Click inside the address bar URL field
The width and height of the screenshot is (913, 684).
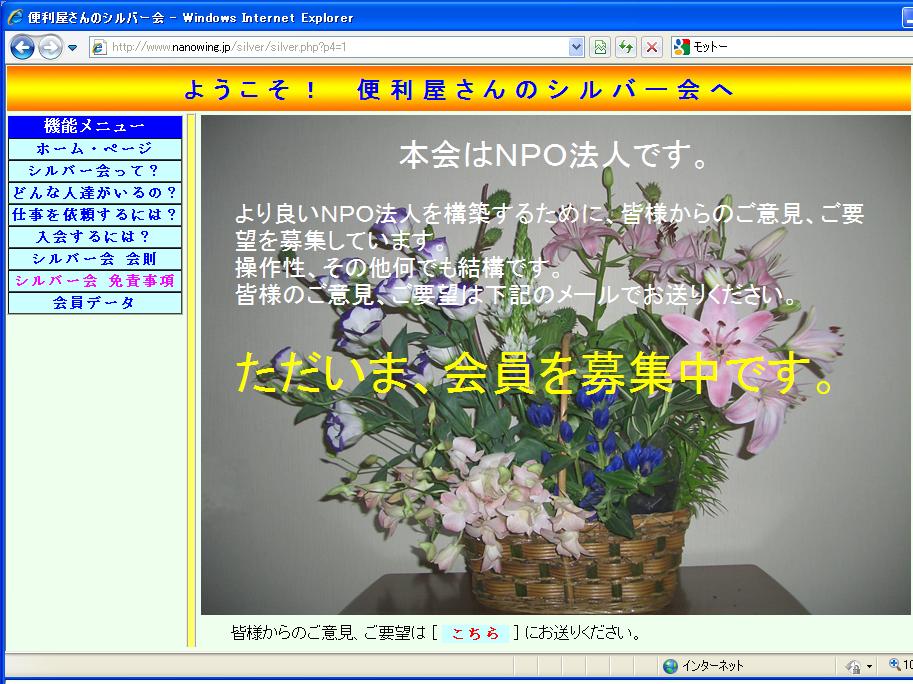click(x=330, y=47)
